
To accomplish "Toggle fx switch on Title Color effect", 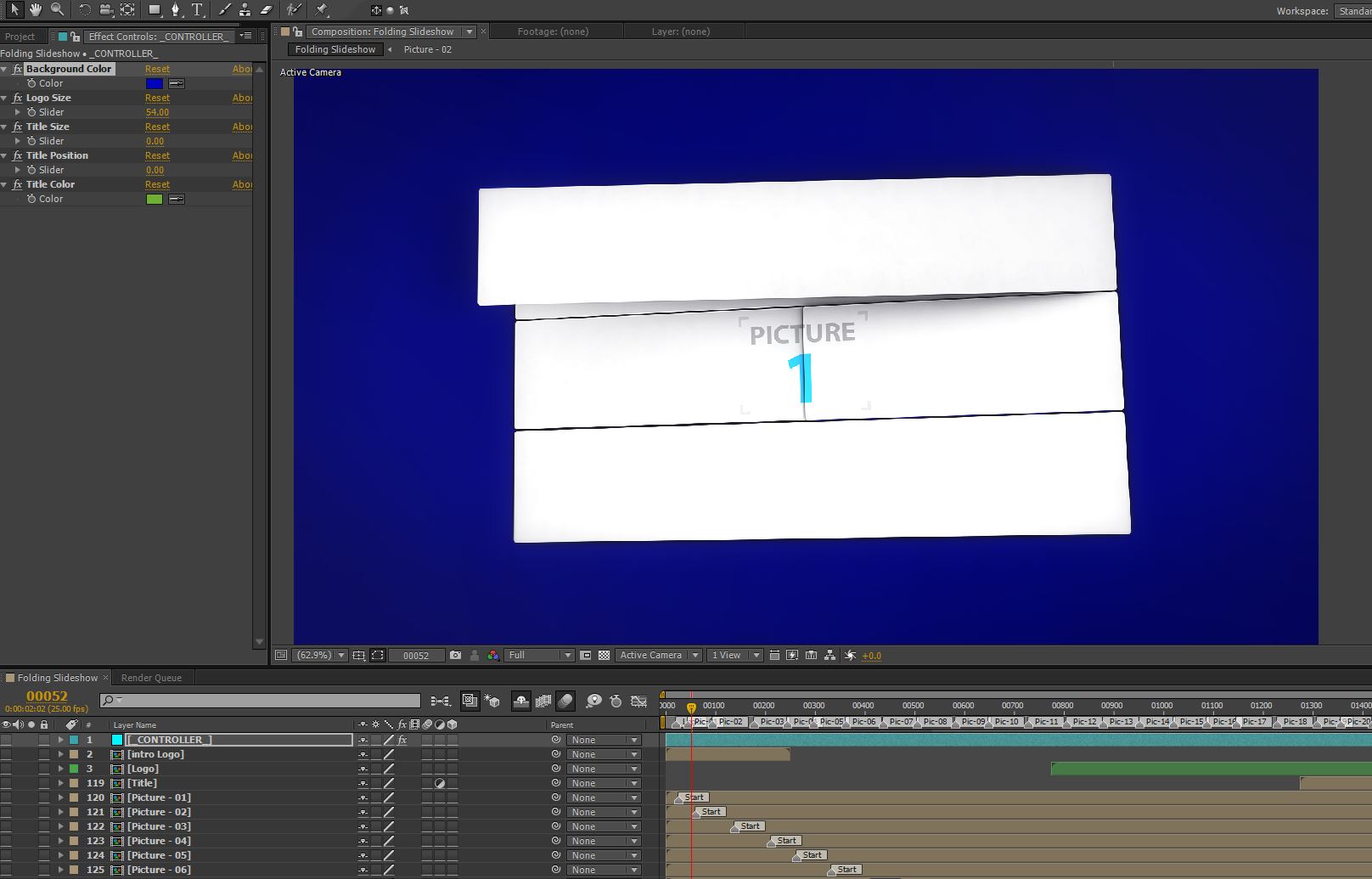I will tap(17, 184).
